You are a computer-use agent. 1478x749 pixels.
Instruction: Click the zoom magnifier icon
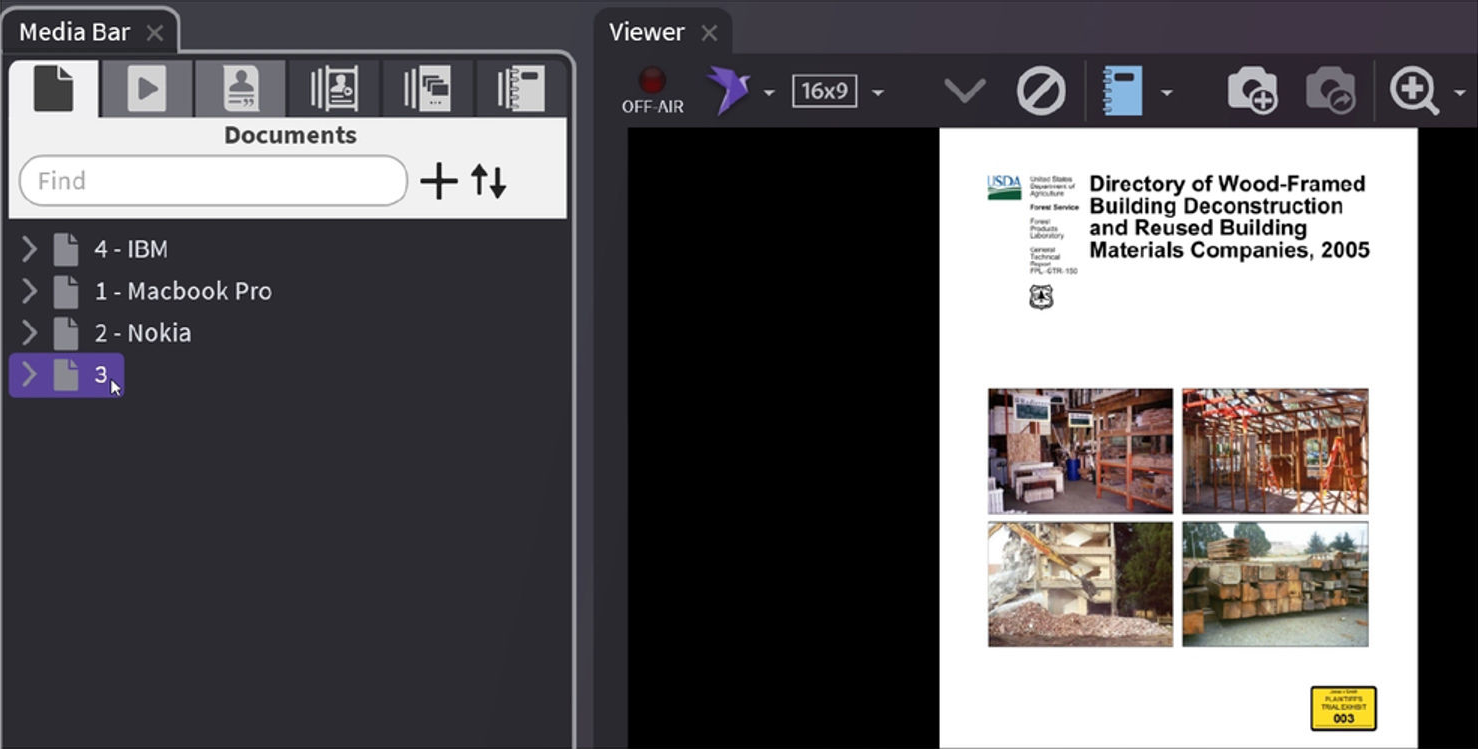tap(1414, 92)
